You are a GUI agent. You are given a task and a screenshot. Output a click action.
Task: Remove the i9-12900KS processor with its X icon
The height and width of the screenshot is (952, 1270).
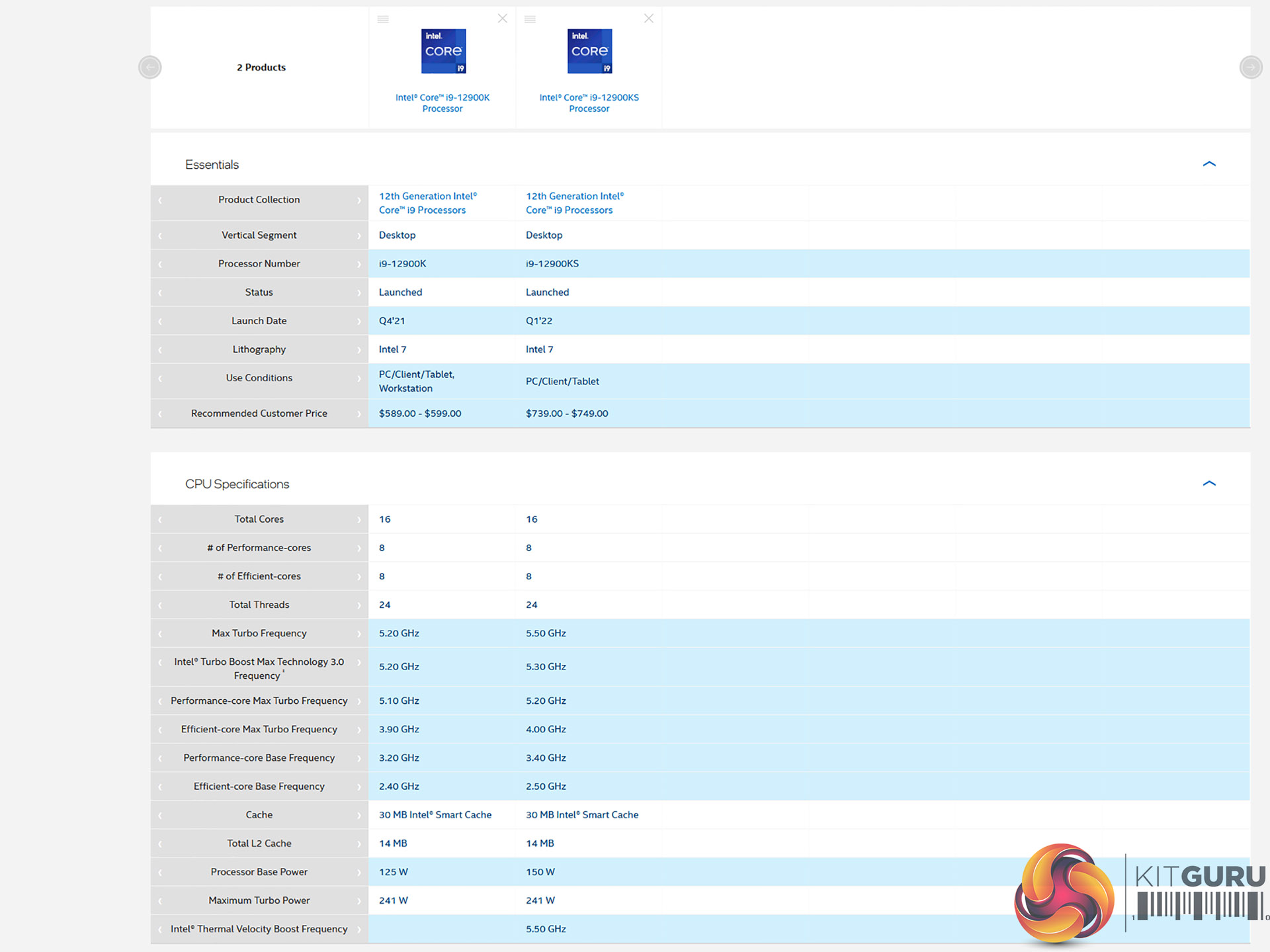[649, 19]
